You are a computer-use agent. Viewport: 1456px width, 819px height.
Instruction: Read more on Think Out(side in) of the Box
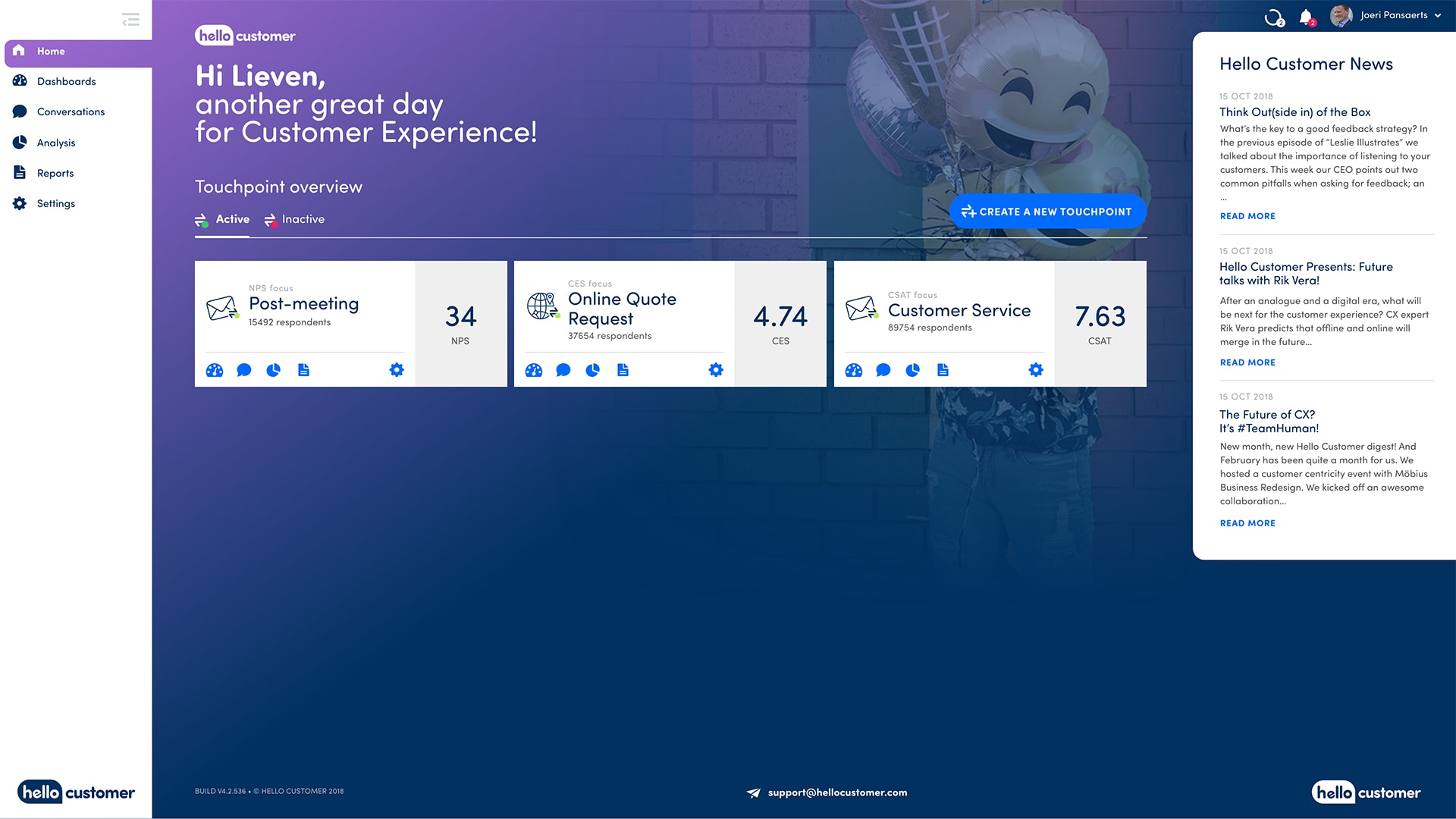point(1247,216)
